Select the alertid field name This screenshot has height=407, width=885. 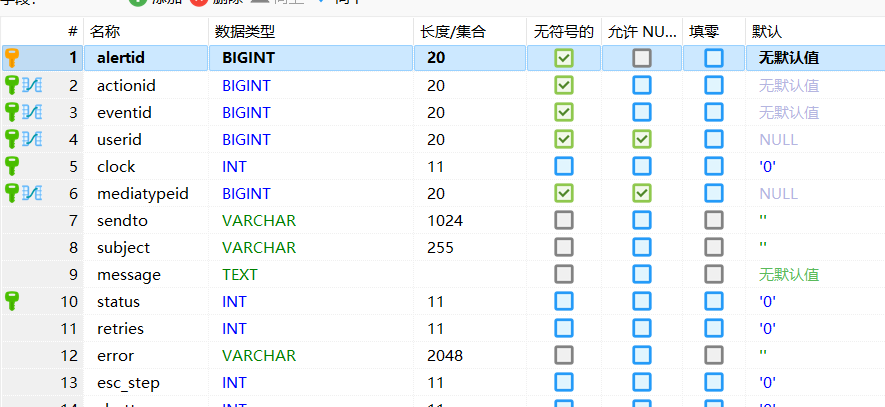point(121,58)
